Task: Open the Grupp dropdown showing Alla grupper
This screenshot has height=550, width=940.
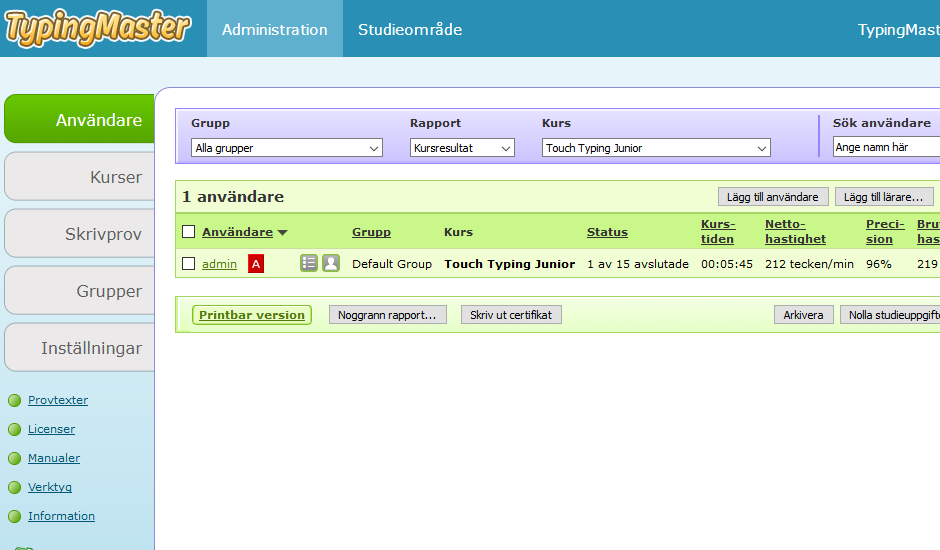Action: 287,148
